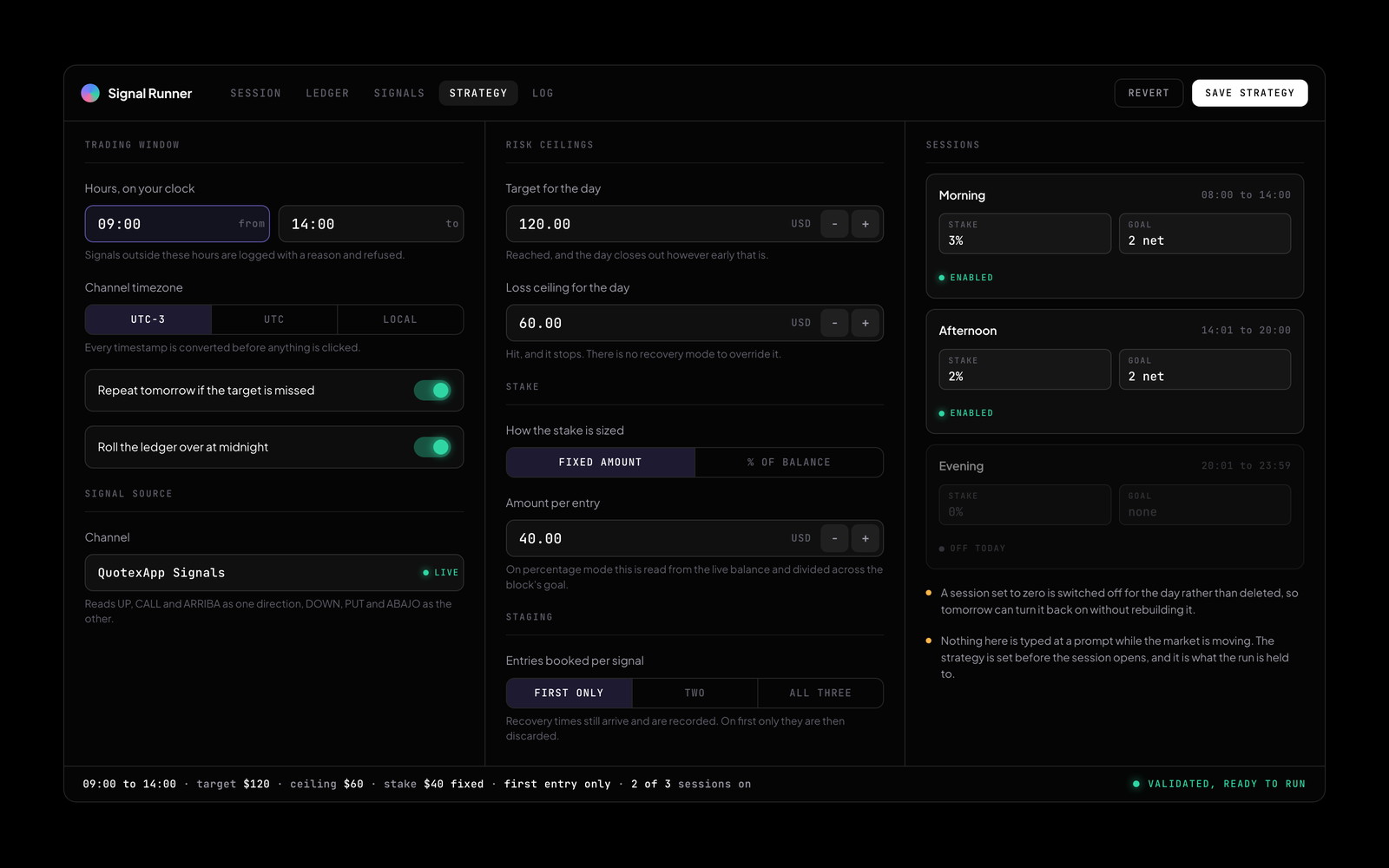The image size is (1389, 868).
Task: Select Two entries per signal
Action: [x=694, y=693]
